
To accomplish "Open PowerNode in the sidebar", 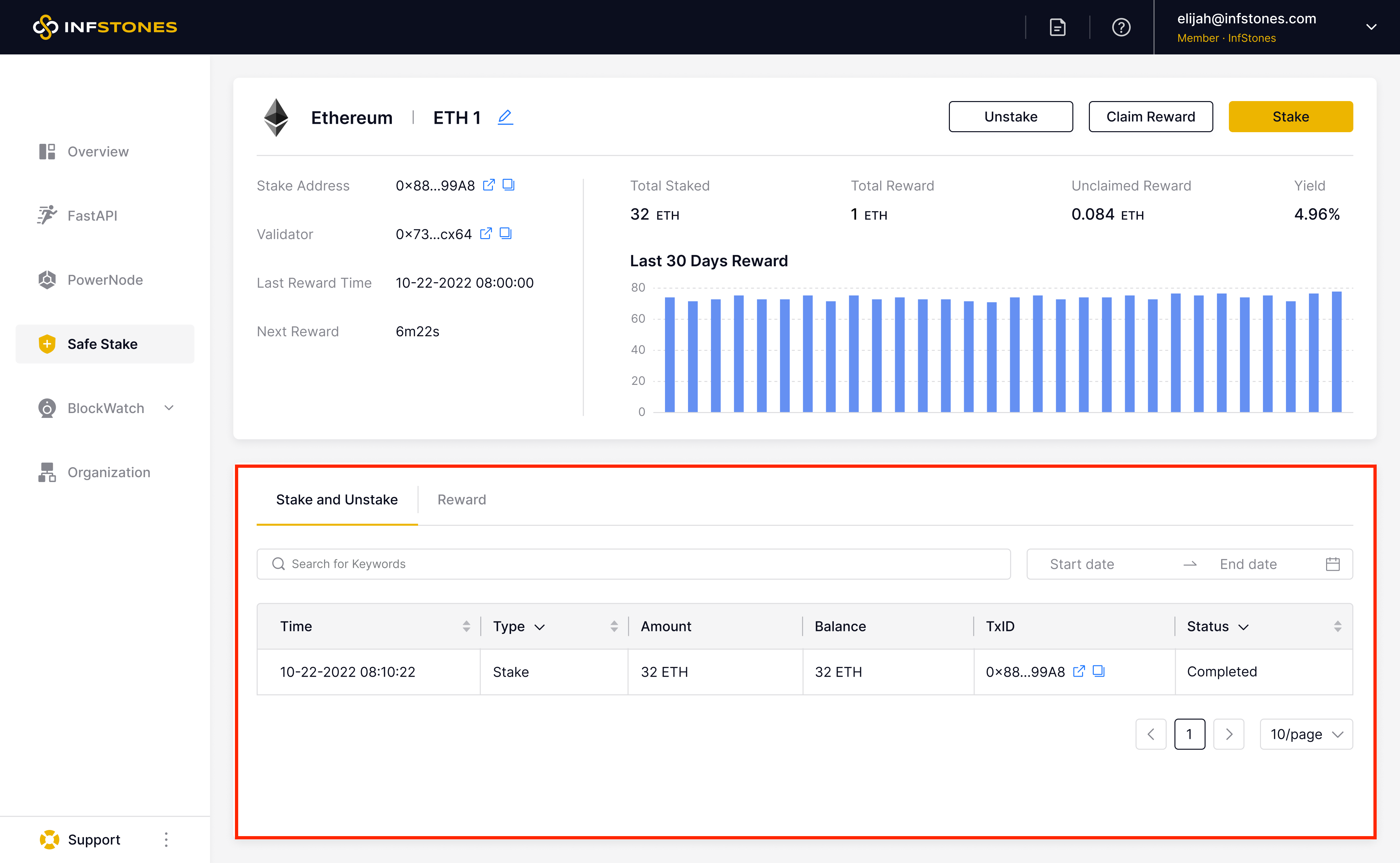I will click(x=105, y=280).
